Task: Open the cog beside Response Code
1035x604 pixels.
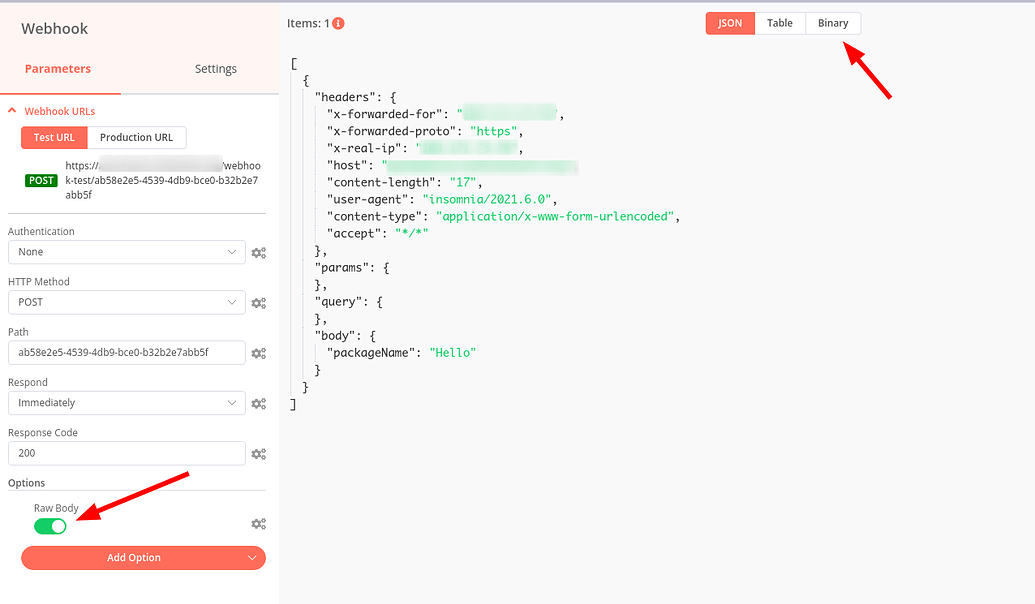Action: [x=258, y=453]
